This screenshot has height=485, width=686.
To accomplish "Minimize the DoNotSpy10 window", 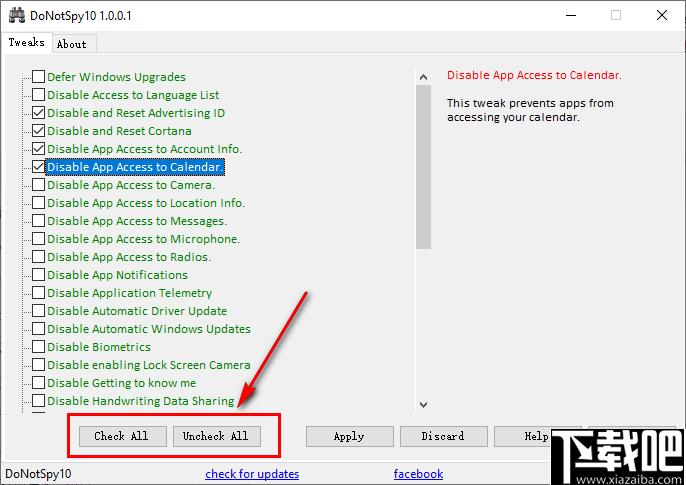I will pos(571,15).
